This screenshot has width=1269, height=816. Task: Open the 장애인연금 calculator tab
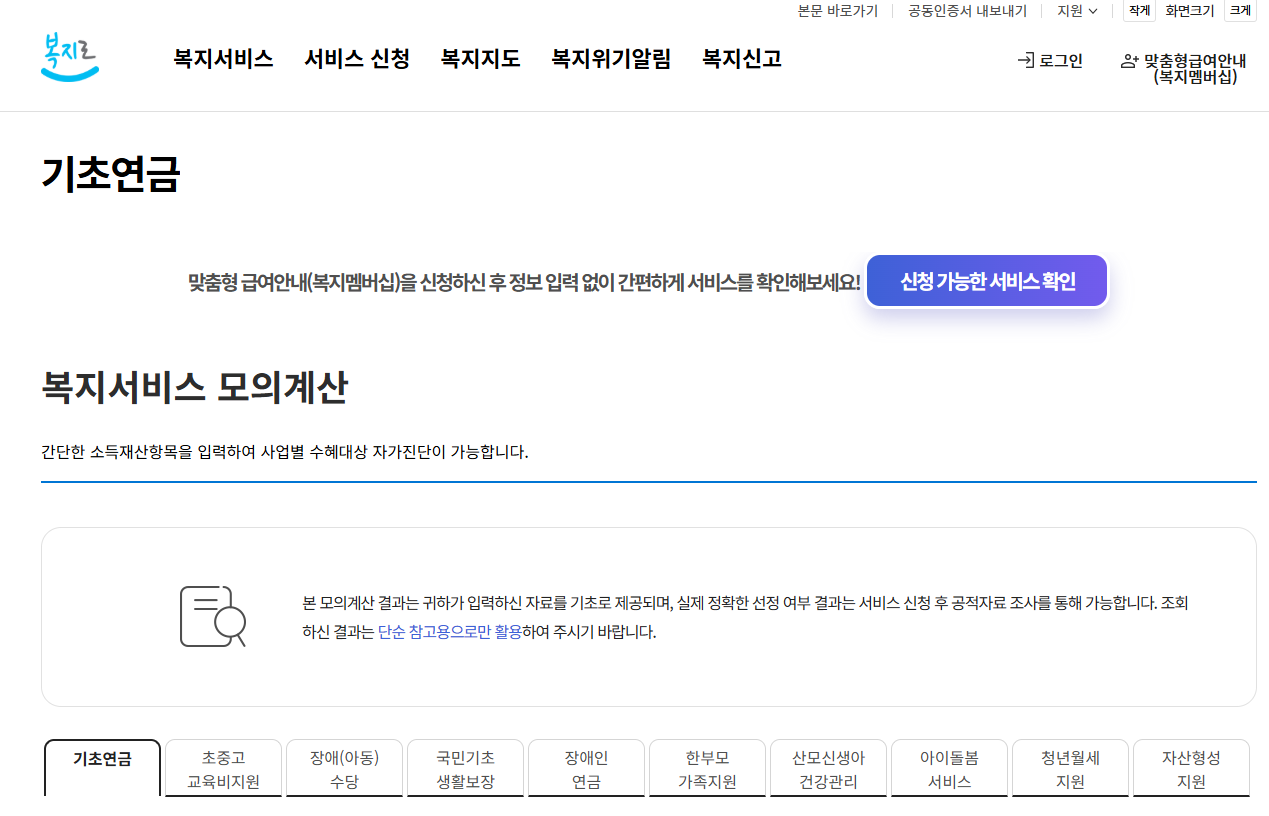(x=586, y=770)
